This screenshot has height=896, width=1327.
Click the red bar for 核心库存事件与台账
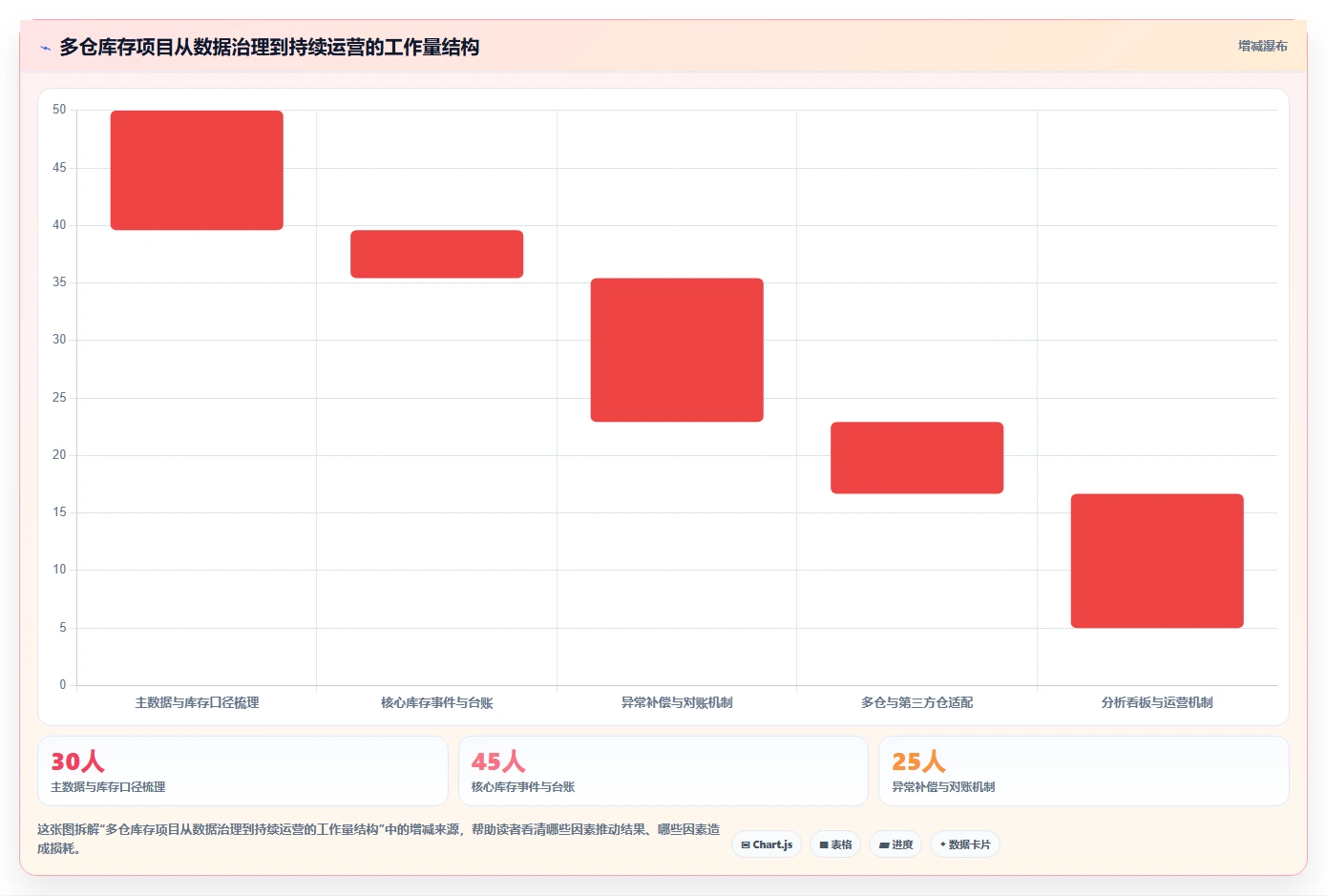[x=436, y=254]
